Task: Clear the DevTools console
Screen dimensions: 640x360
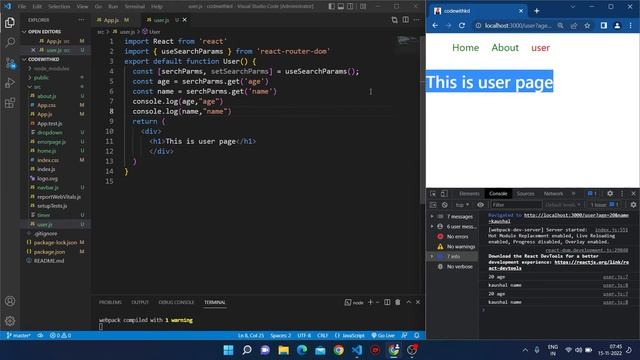Action: click(445, 205)
